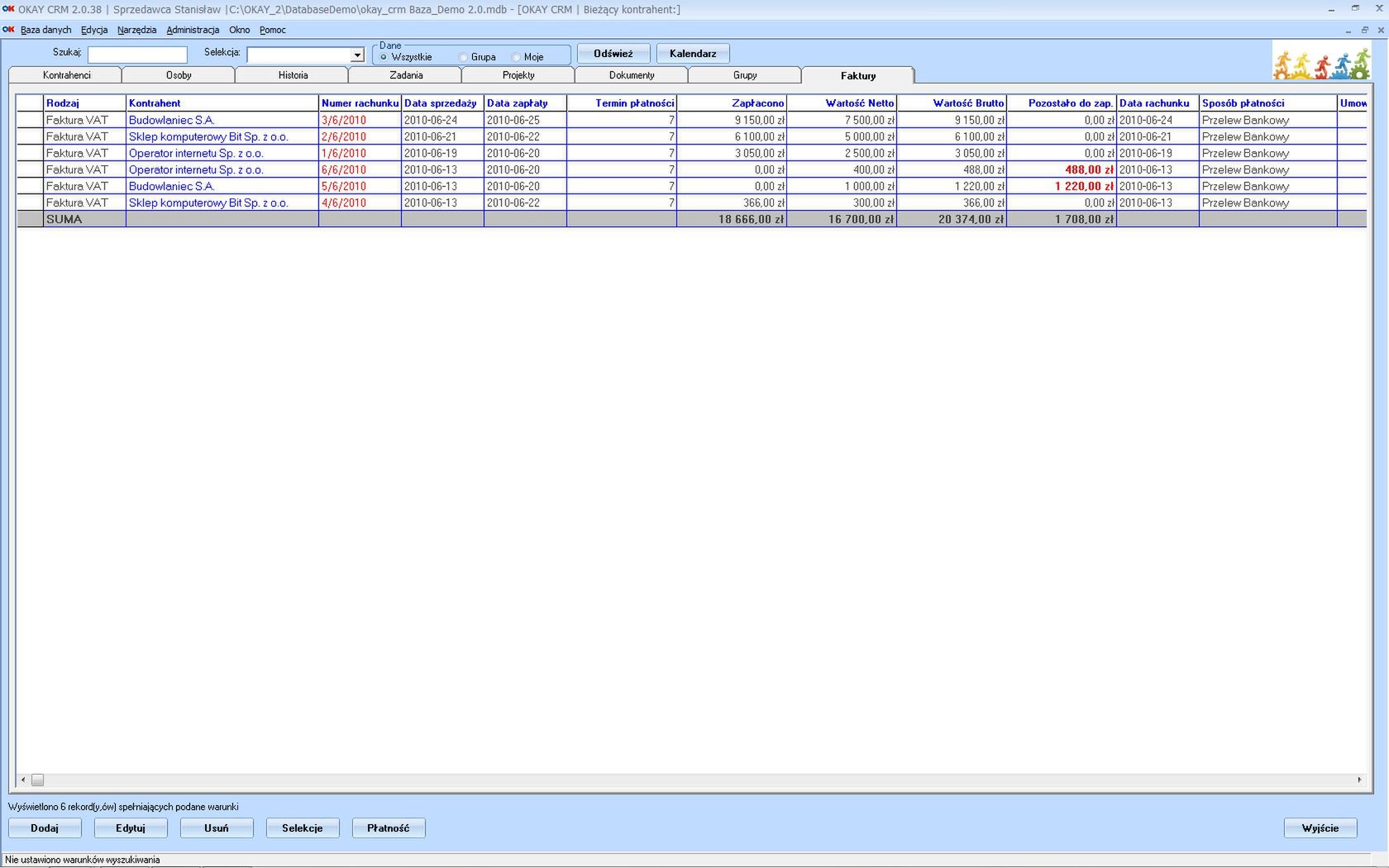Open the Administracja menu
The height and width of the screenshot is (868, 1389).
pyautogui.click(x=193, y=30)
